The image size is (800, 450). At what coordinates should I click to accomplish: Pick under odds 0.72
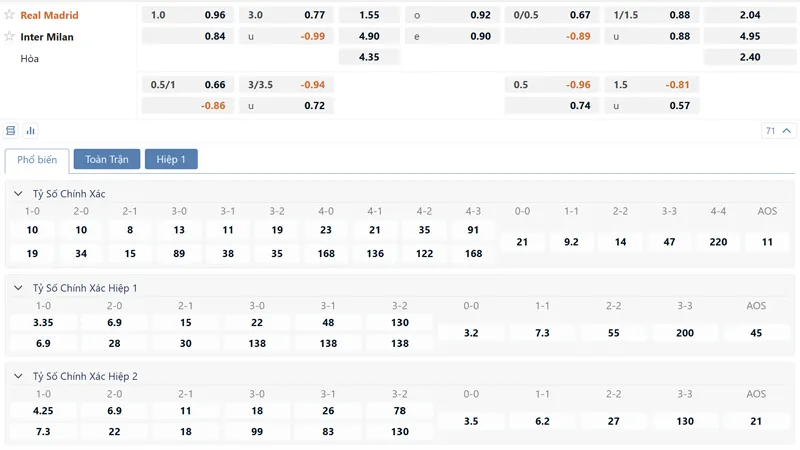pyautogui.click(x=286, y=106)
